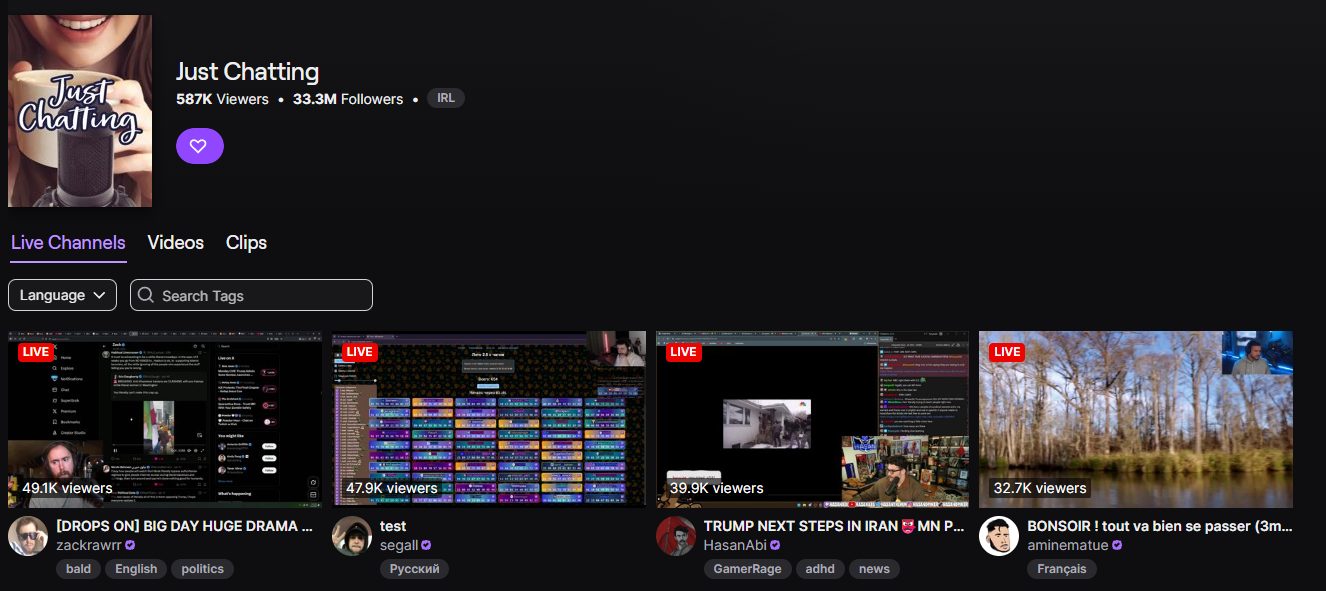Screen dimensions: 1326x591
Task: Click LIVE badge on aminematue's stream
Action: tap(1007, 352)
